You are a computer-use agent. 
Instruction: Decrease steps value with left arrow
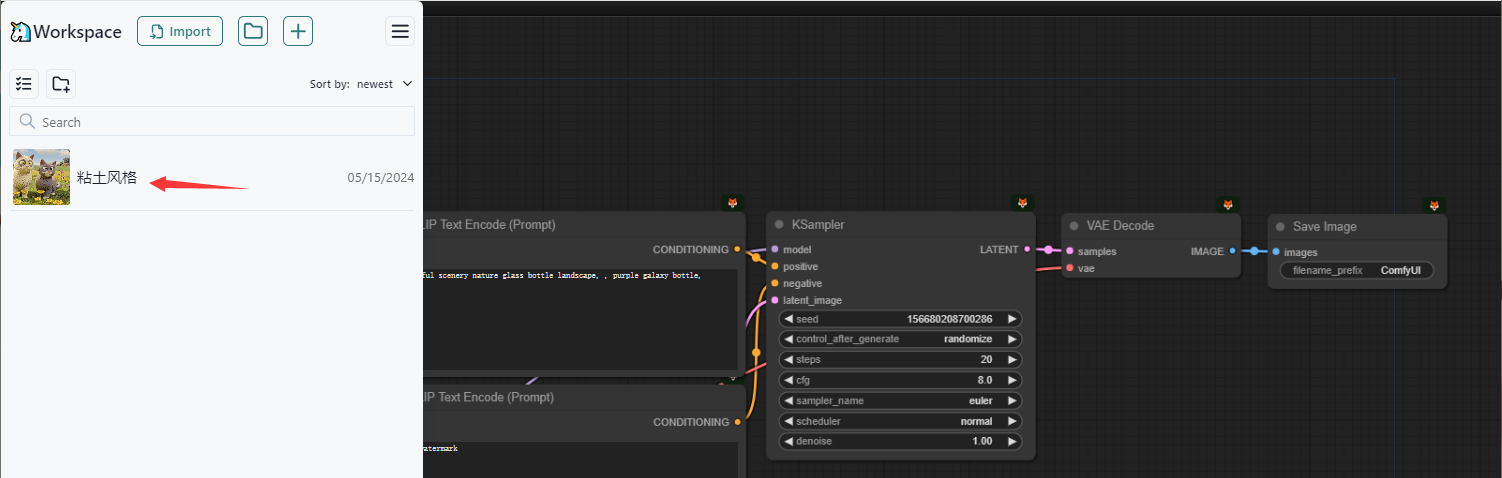point(788,360)
